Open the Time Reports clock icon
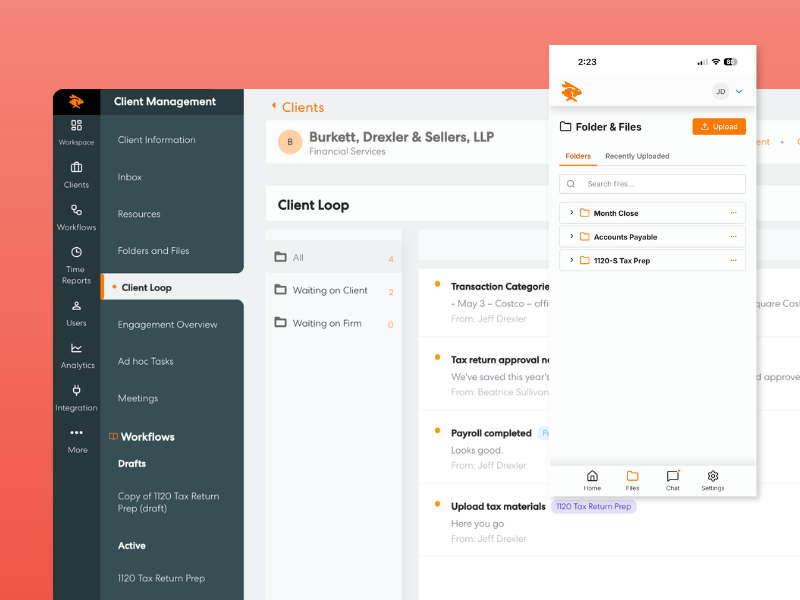Screen dimensions: 800x600 point(77,252)
